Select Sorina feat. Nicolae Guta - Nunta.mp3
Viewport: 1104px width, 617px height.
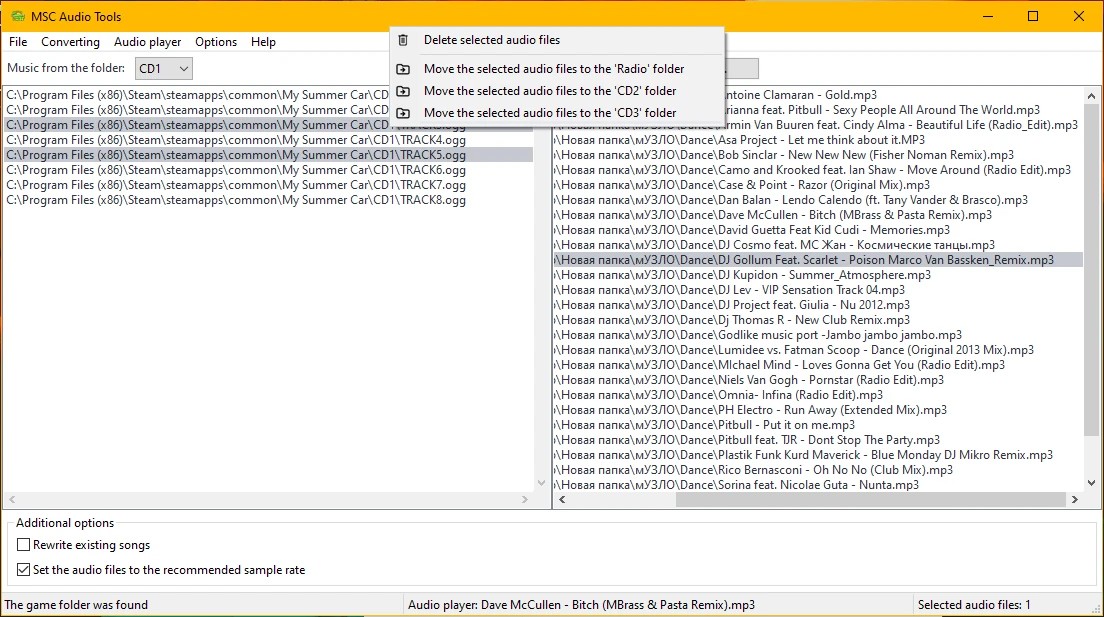pos(818,485)
